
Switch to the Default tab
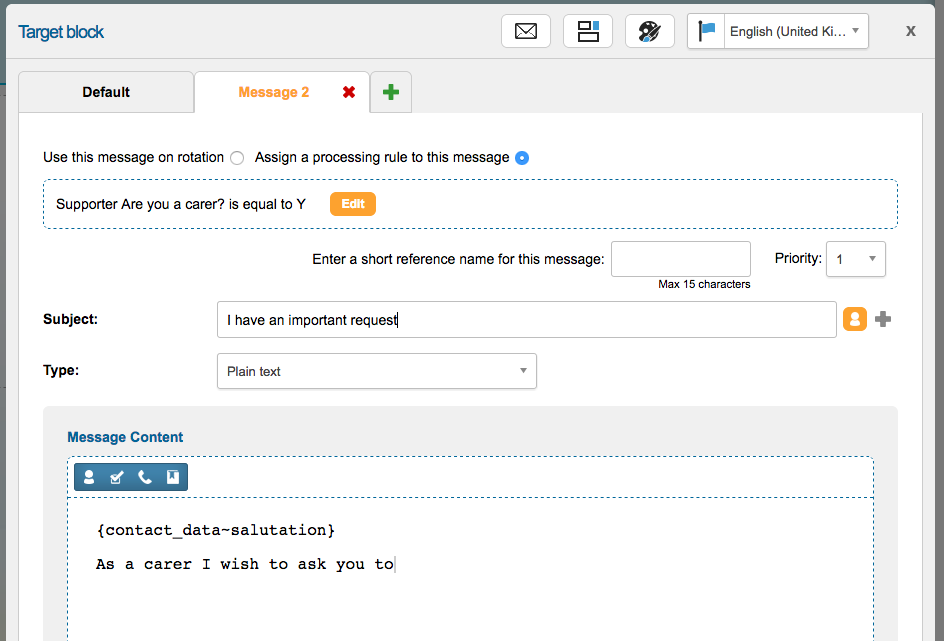point(106,92)
